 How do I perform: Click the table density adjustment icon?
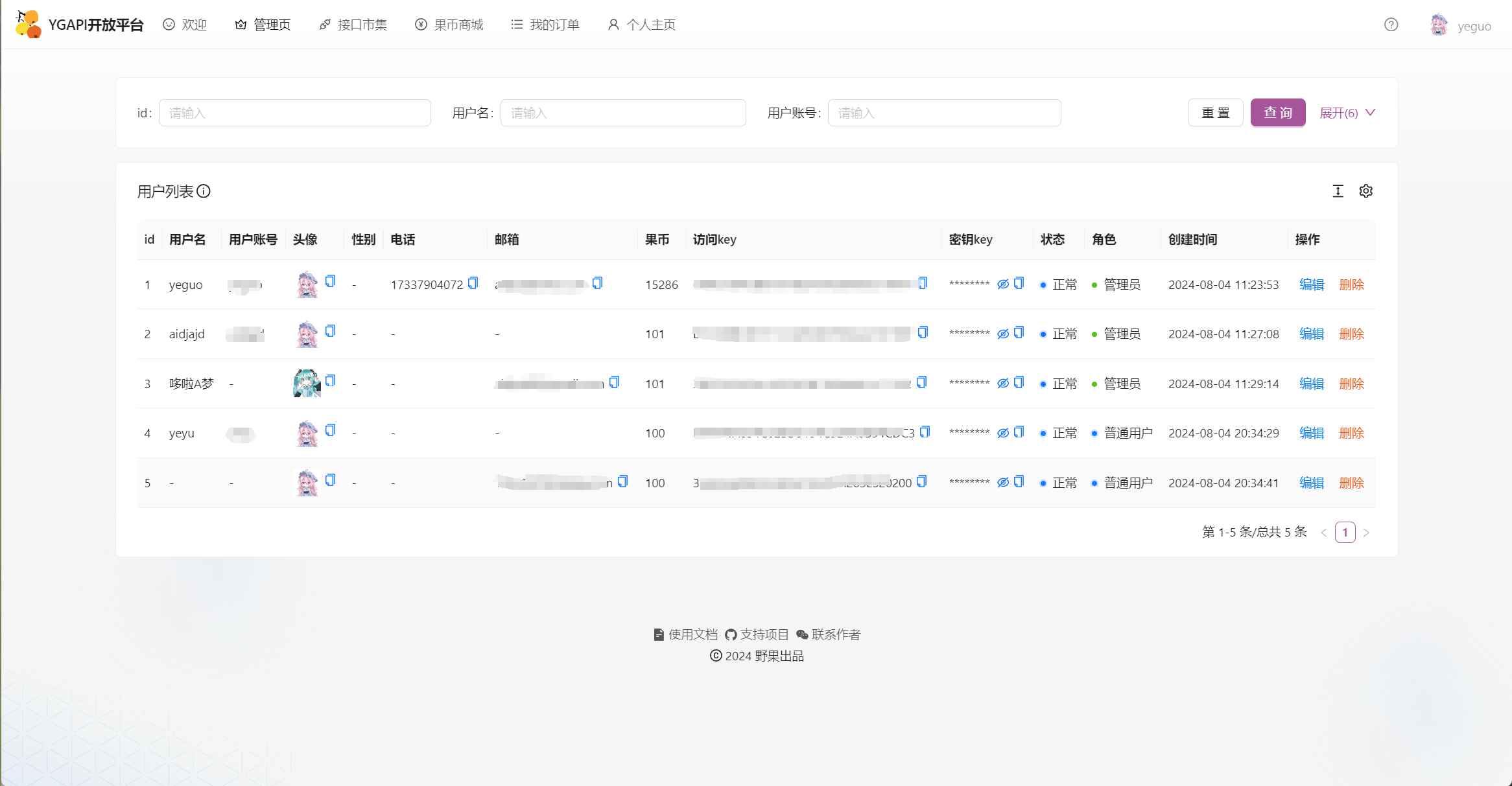(x=1338, y=191)
